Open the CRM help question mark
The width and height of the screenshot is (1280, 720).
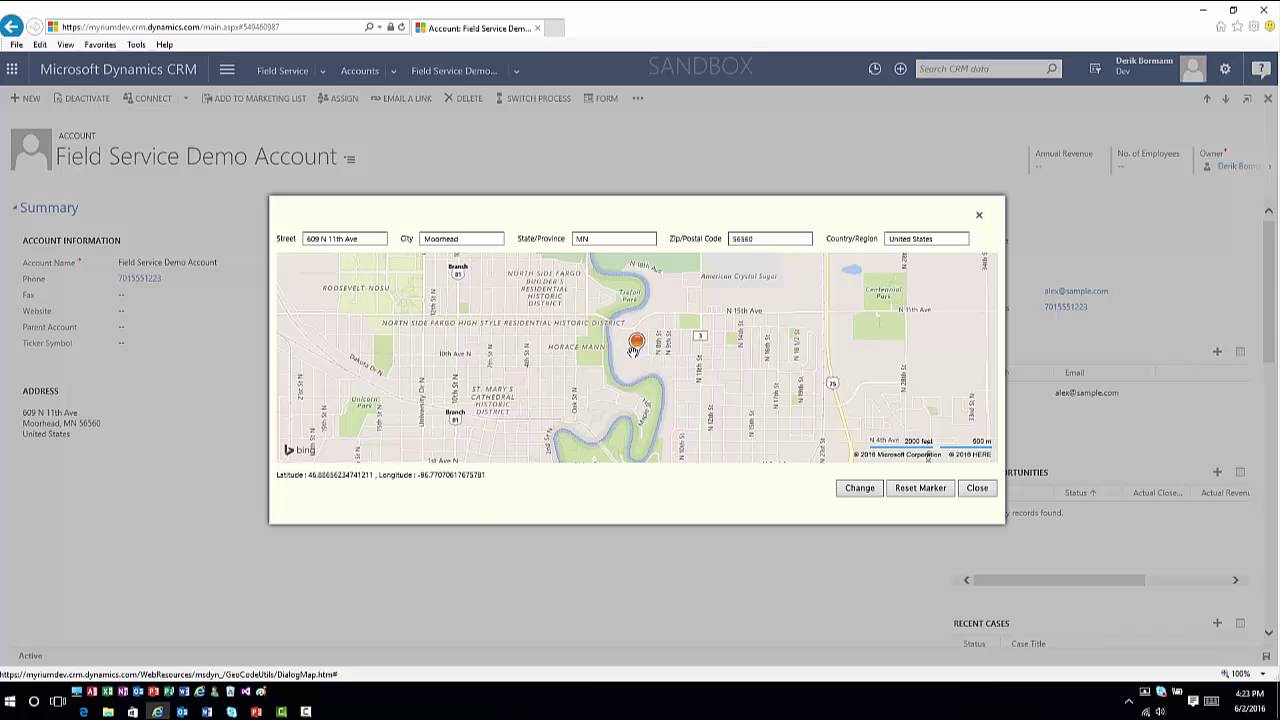(x=1261, y=69)
